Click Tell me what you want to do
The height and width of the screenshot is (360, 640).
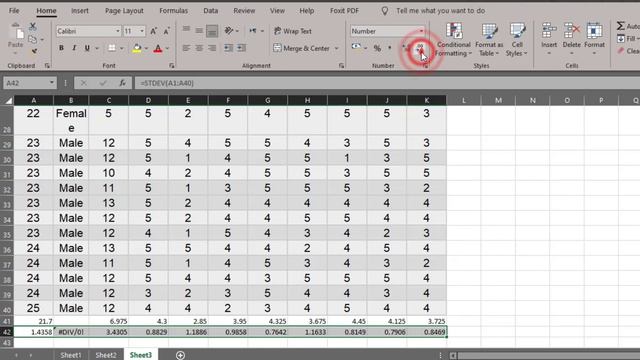(440, 11)
